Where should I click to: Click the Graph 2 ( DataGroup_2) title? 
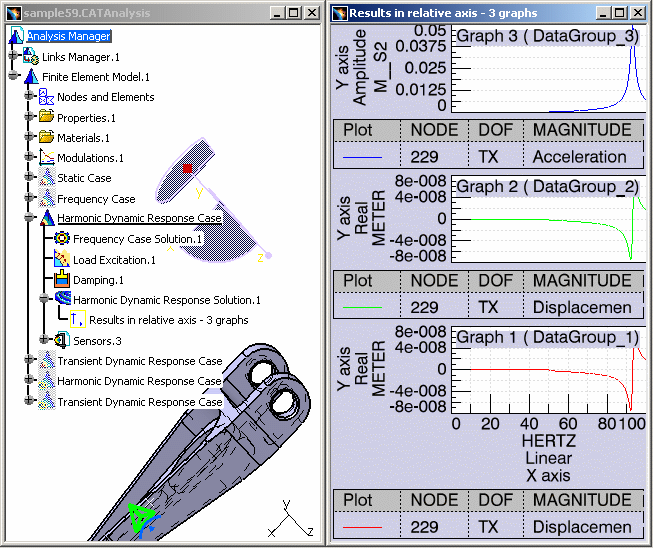pyautogui.click(x=547, y=187)
